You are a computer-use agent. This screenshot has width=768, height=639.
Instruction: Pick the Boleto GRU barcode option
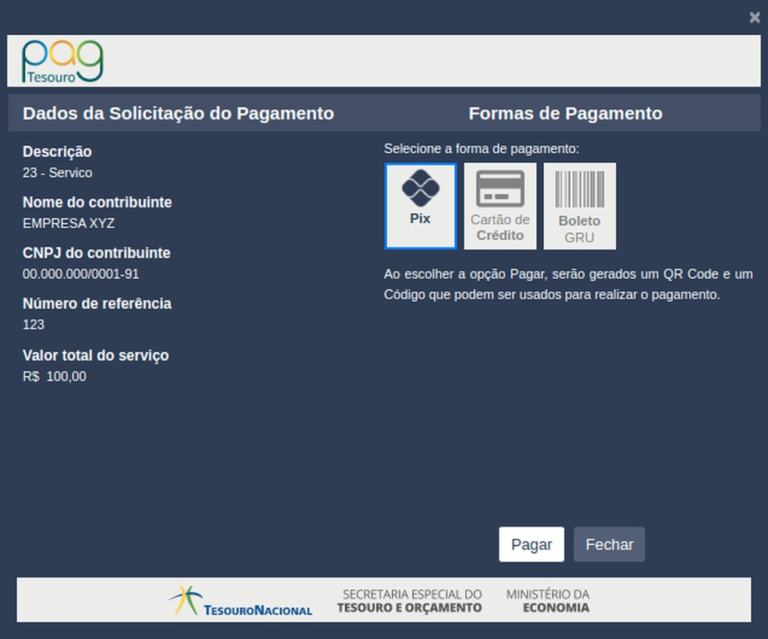(x=579, y=205)
